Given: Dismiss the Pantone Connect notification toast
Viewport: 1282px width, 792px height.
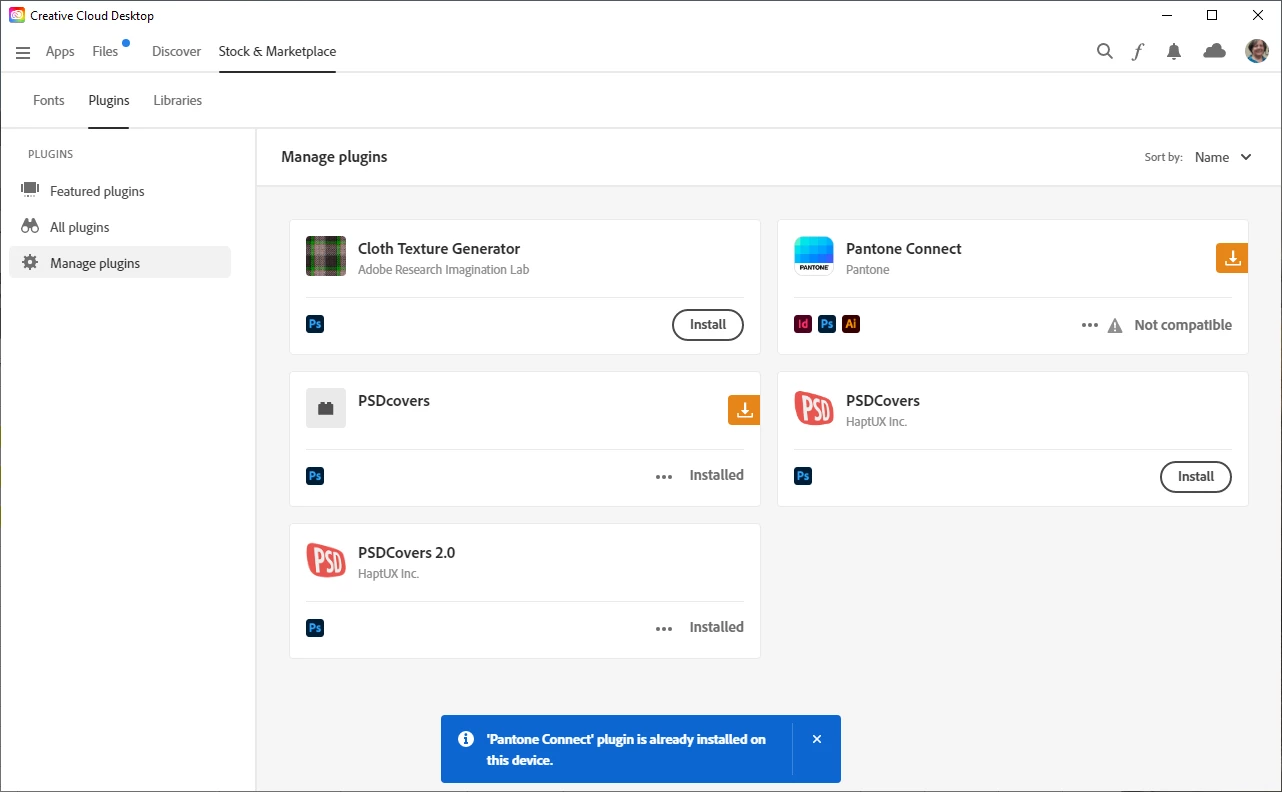Looking at the screenshot, I should point(817,739).
